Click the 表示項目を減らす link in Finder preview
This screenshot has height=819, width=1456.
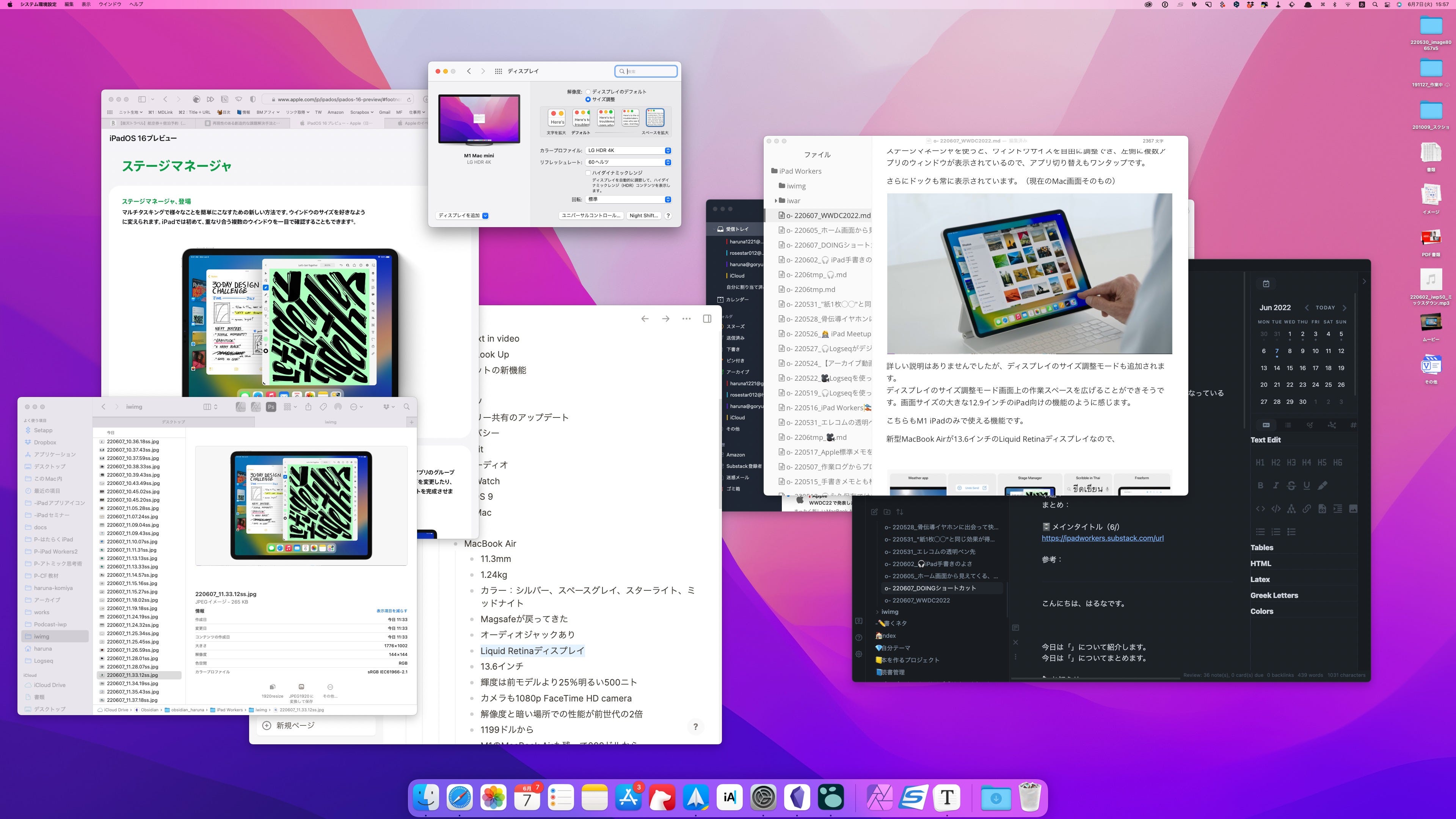(392, 611)
